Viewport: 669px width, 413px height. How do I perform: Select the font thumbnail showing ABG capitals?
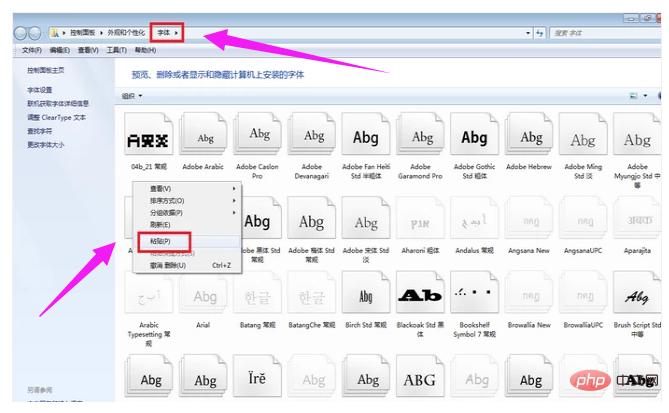point(420,376)
